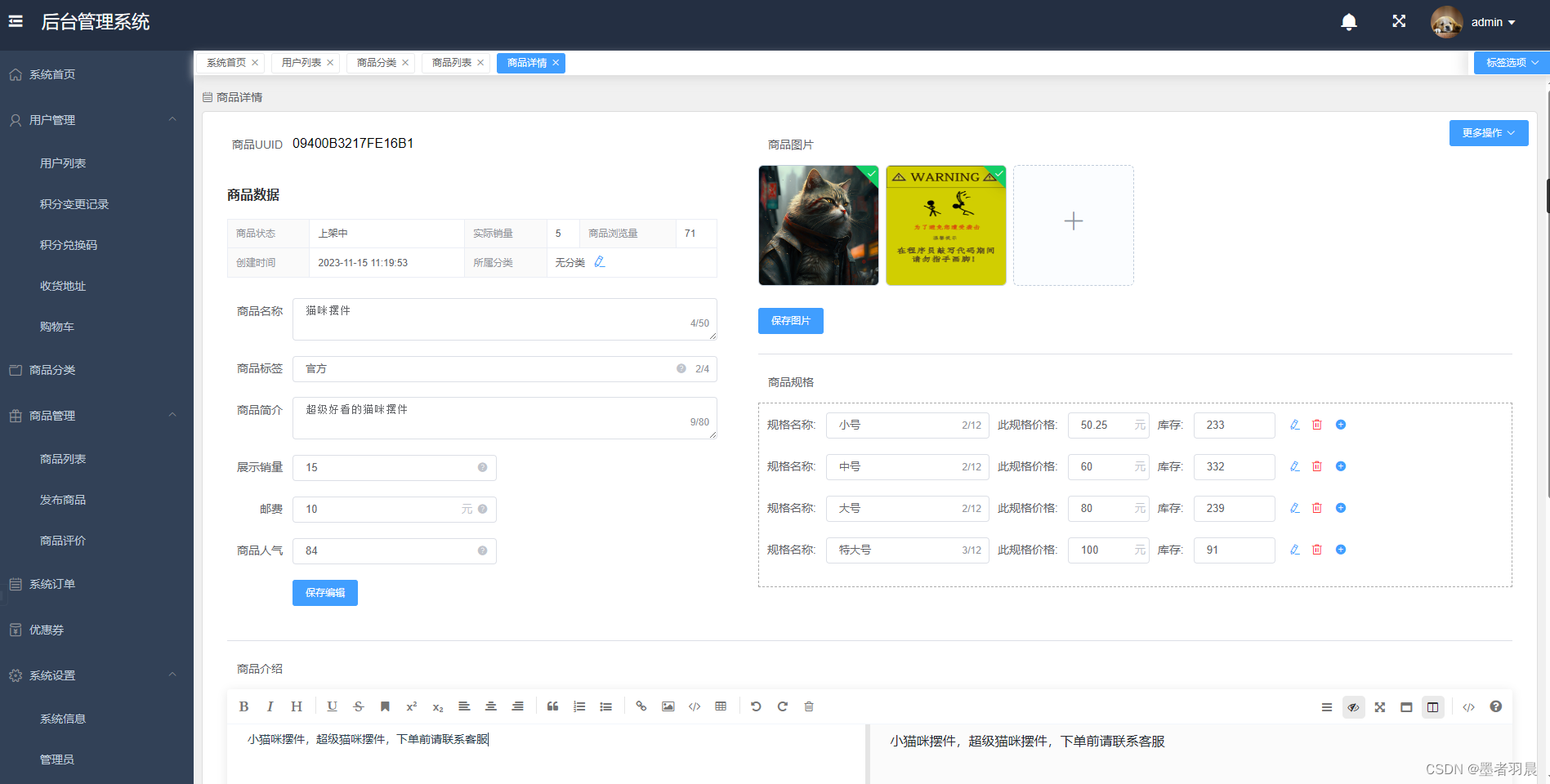Open the 标签选项 dropdown
Viewport: 1550px width, 784px height.
1512,63
